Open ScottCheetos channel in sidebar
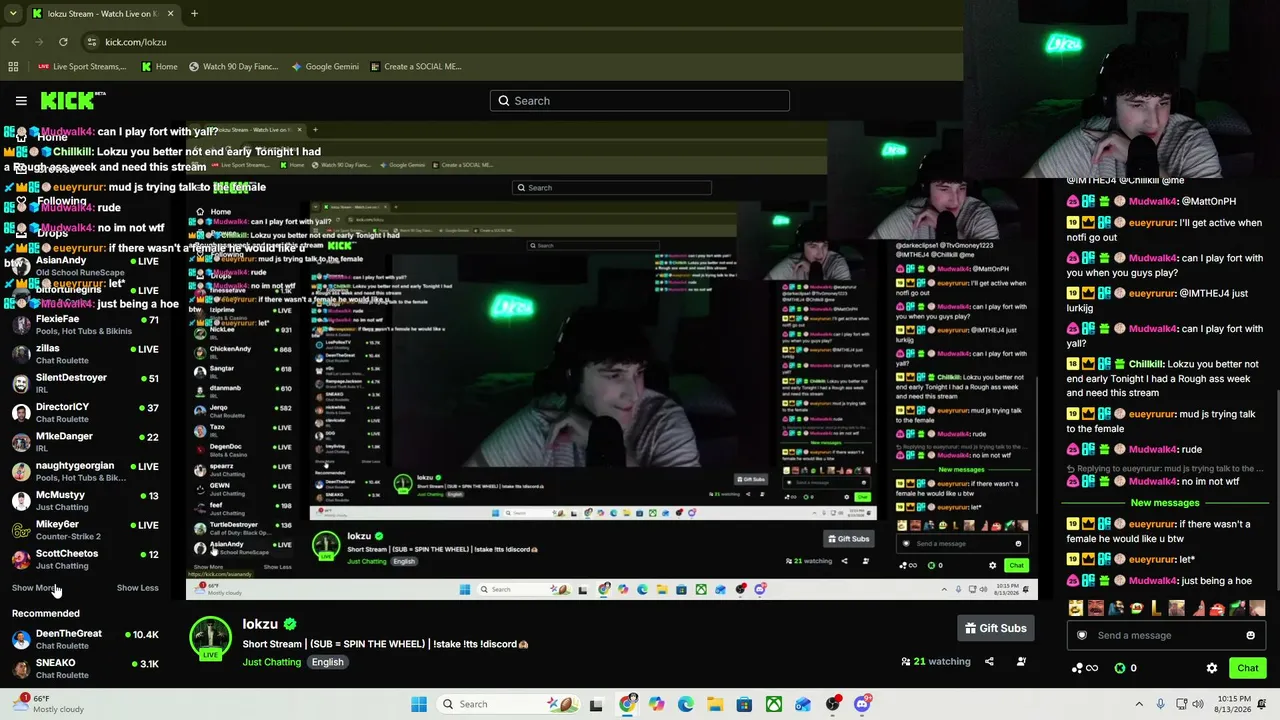 (x=83, y=559)
